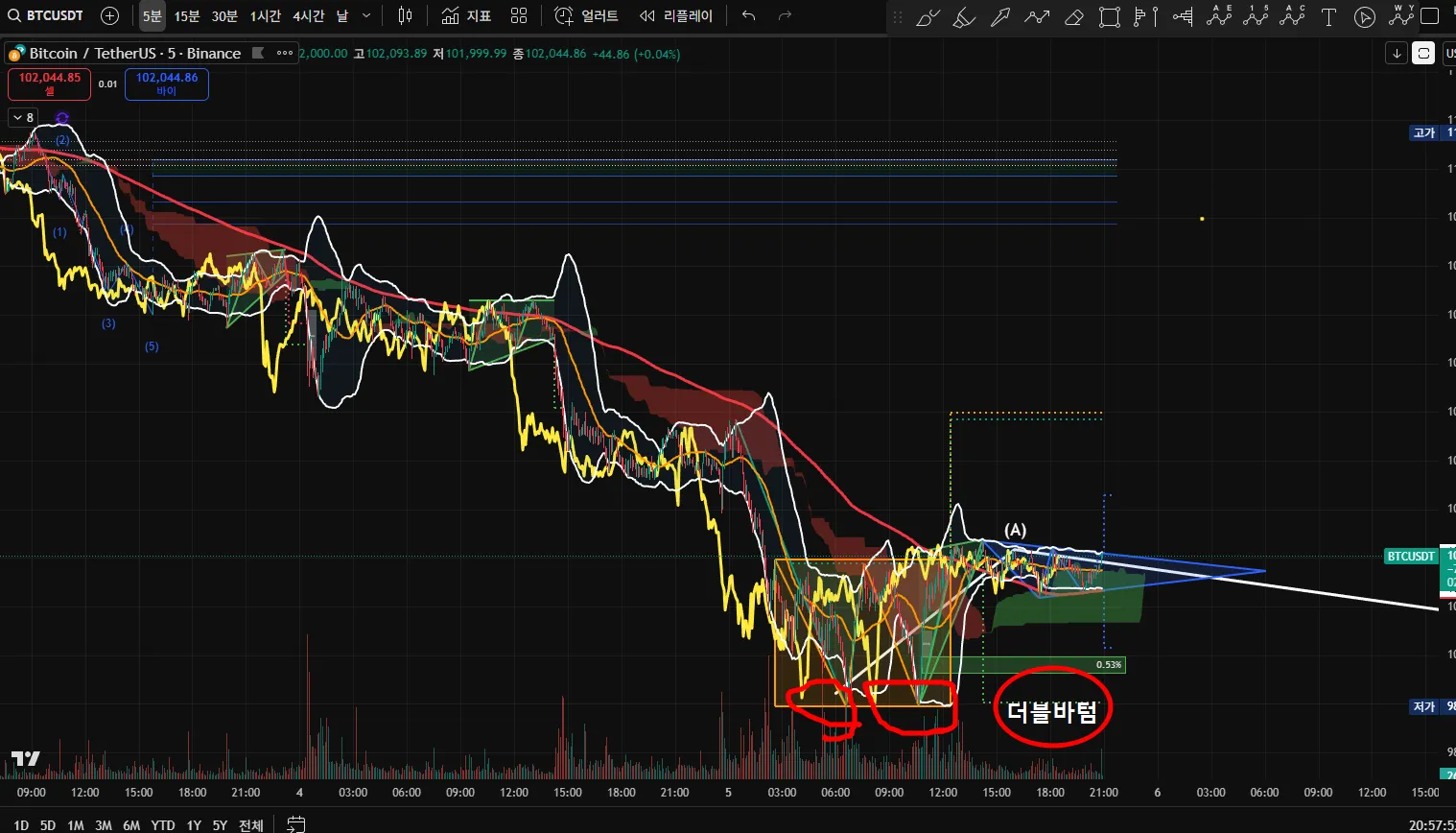Select the Brush drawing tool

point(928,16)
